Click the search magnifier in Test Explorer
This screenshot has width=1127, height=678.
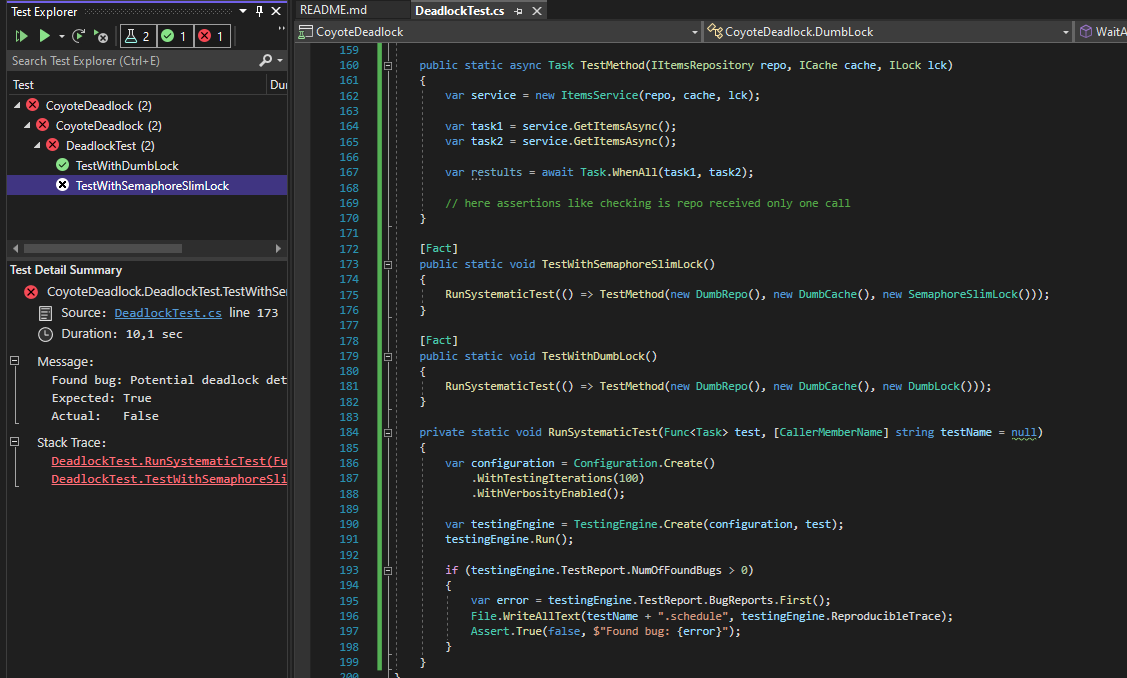click(x=264, y=58)
